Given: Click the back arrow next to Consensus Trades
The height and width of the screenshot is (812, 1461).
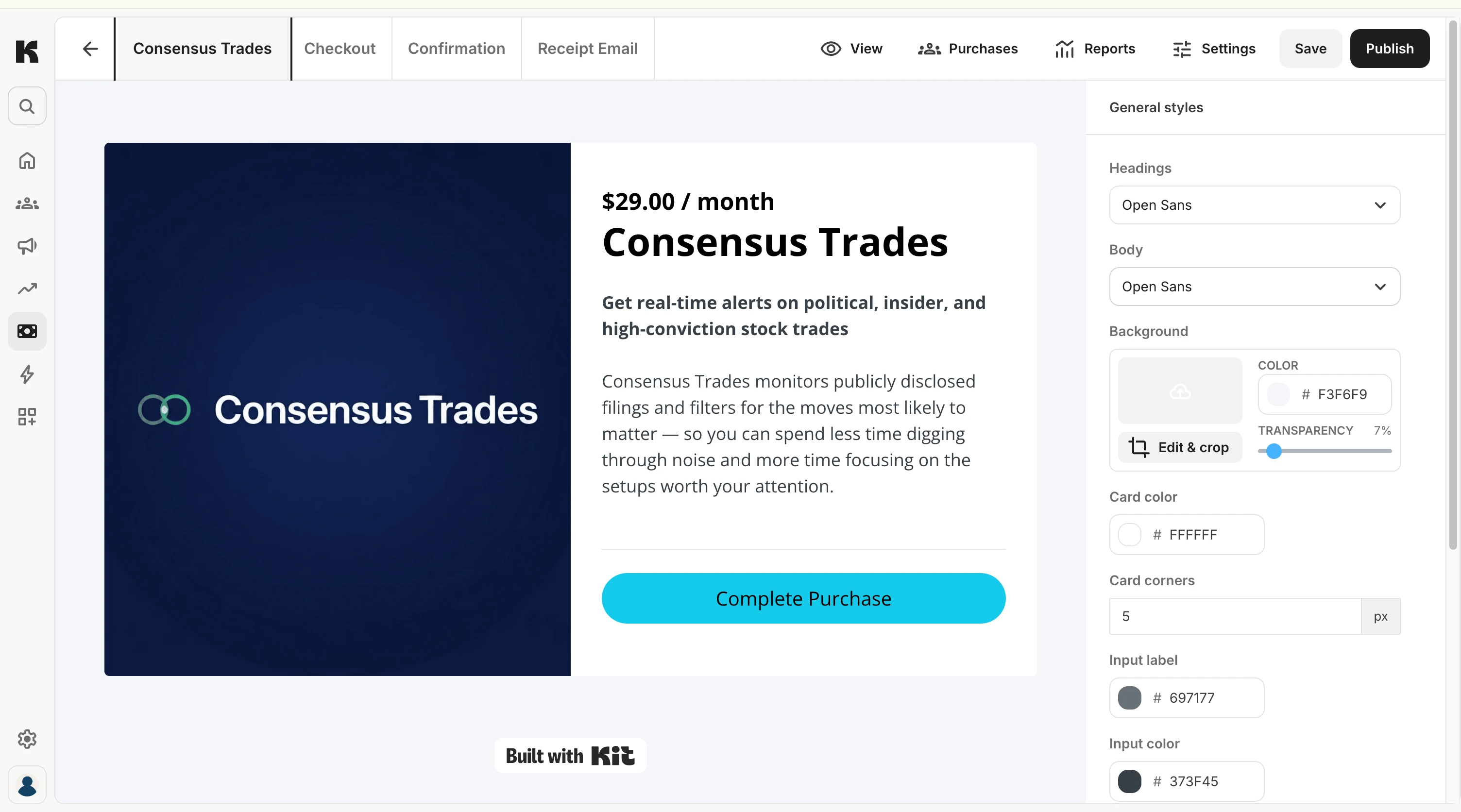Looking at the screenshot, I should click(90, 49).
